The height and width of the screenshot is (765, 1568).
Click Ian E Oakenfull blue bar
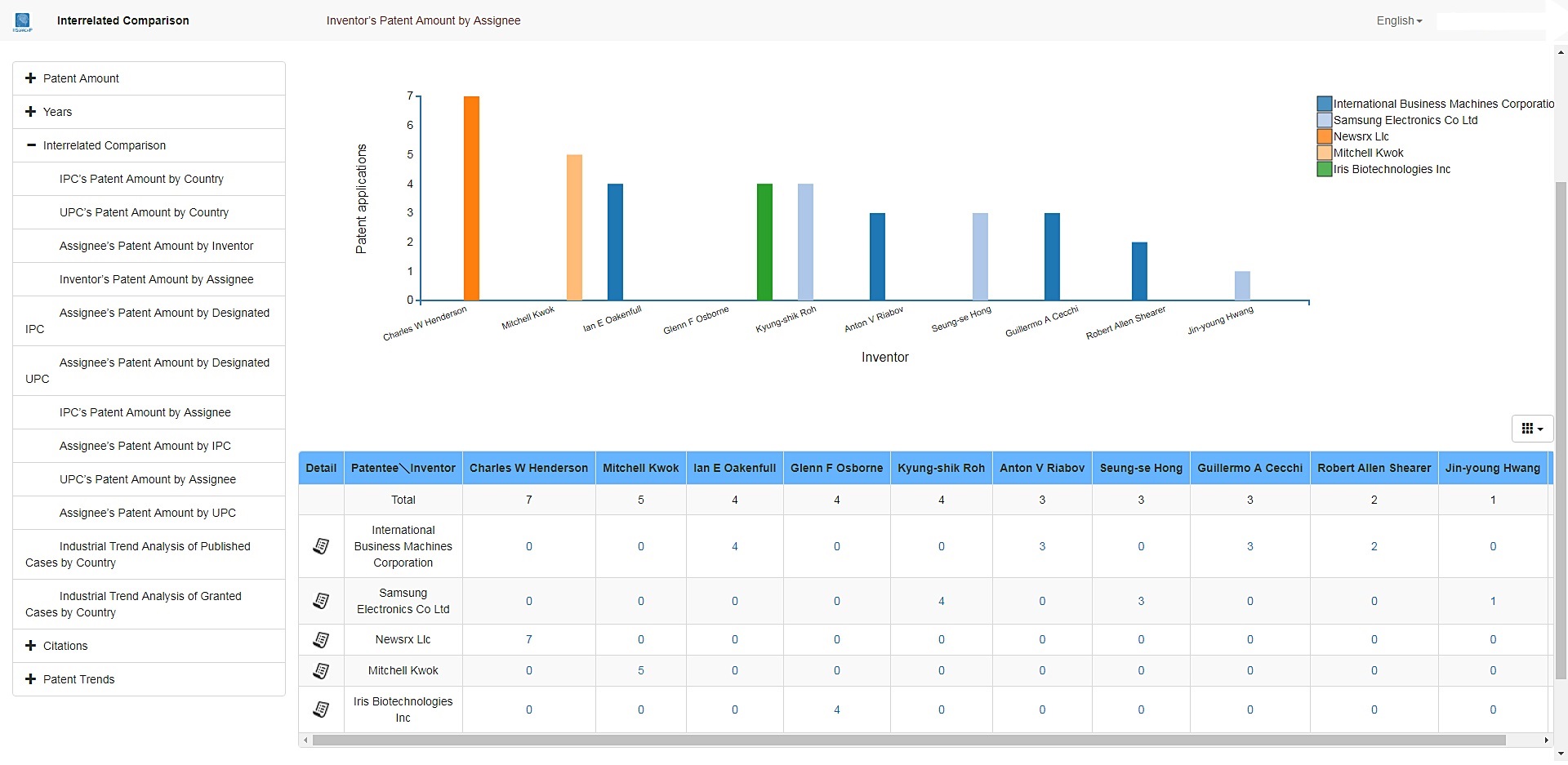coord(615,242)
